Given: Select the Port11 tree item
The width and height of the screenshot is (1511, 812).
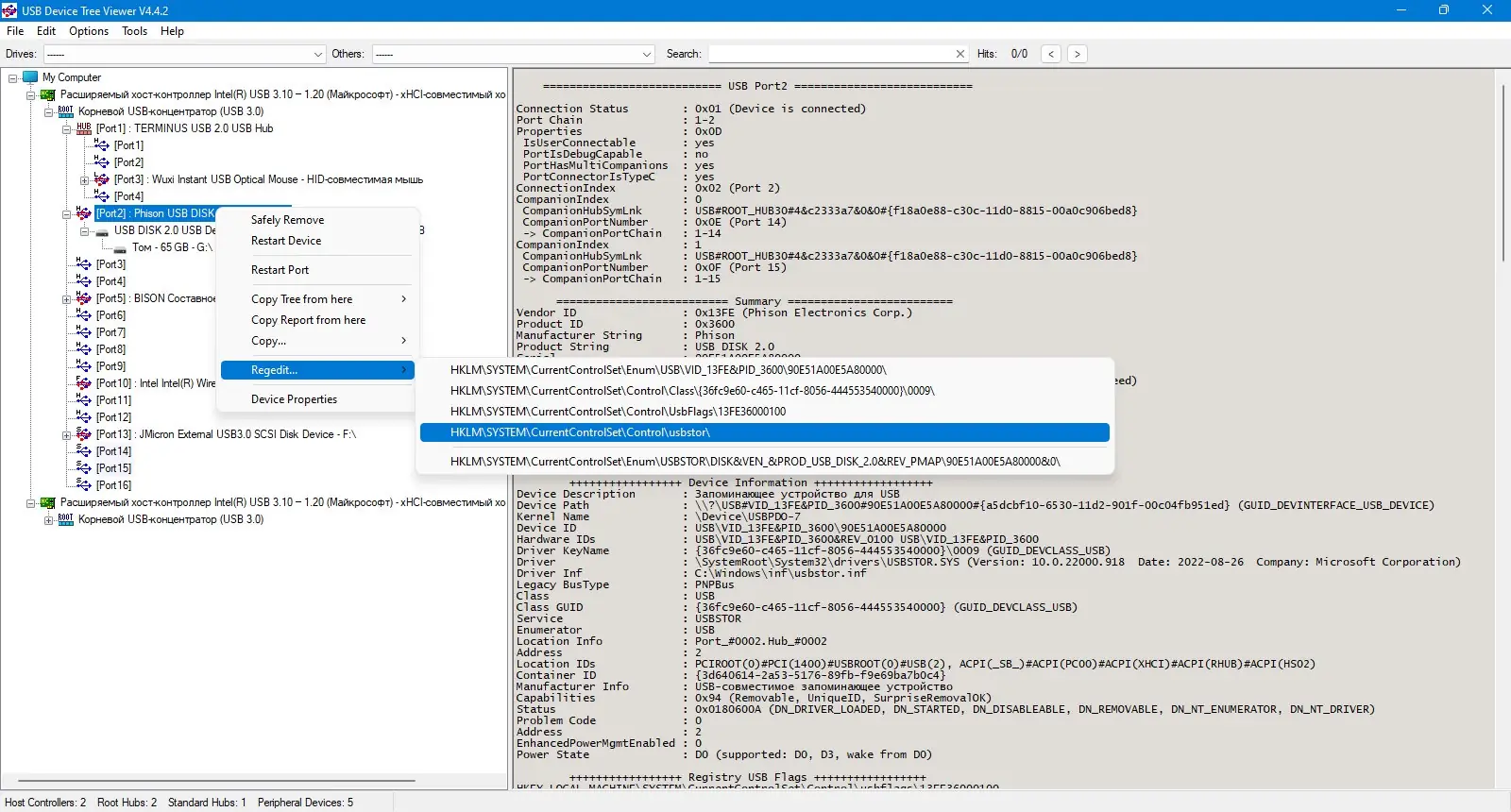Looking at the screenshot, I should click(x=113, y=400).
